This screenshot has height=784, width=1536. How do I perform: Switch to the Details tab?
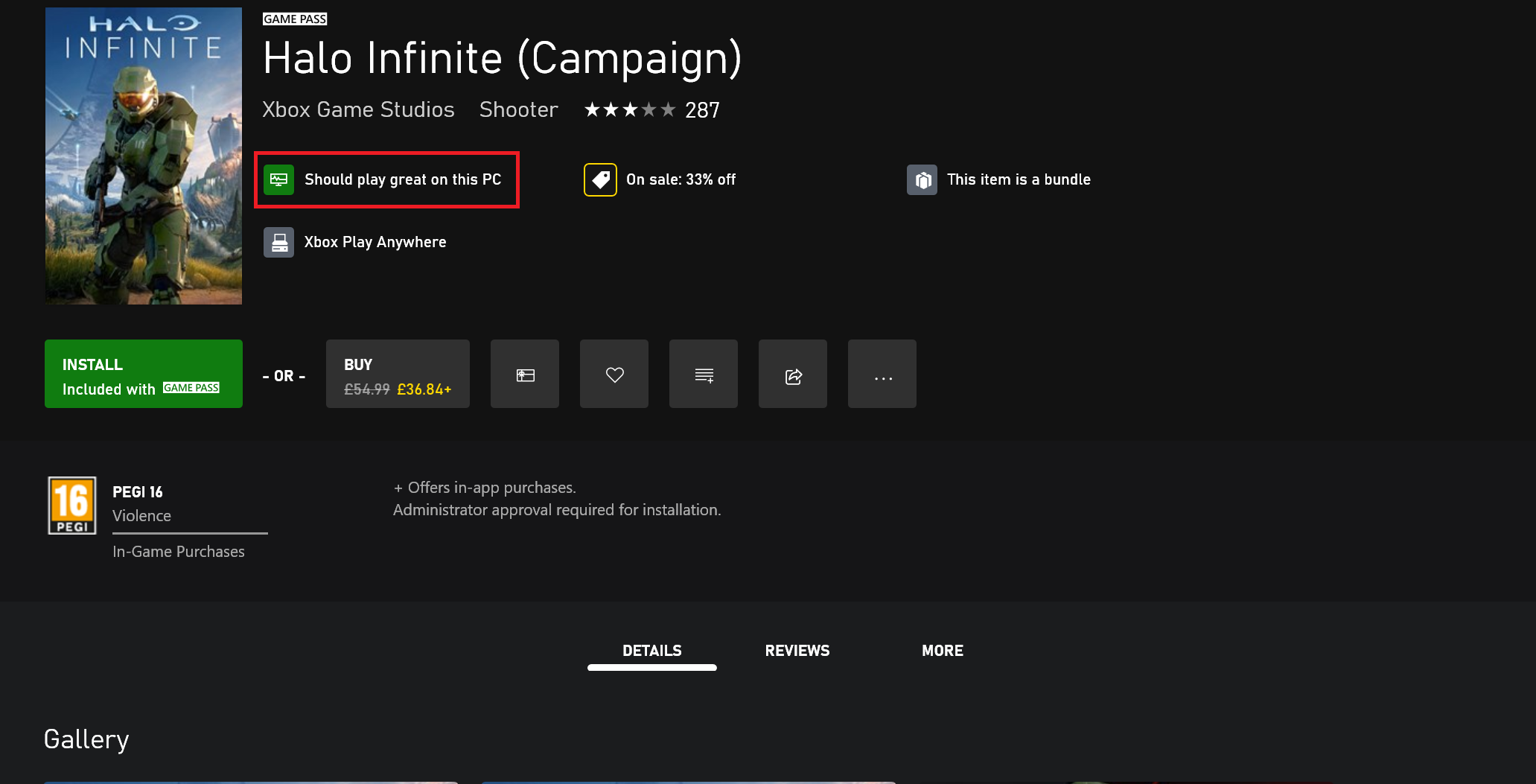652,651
